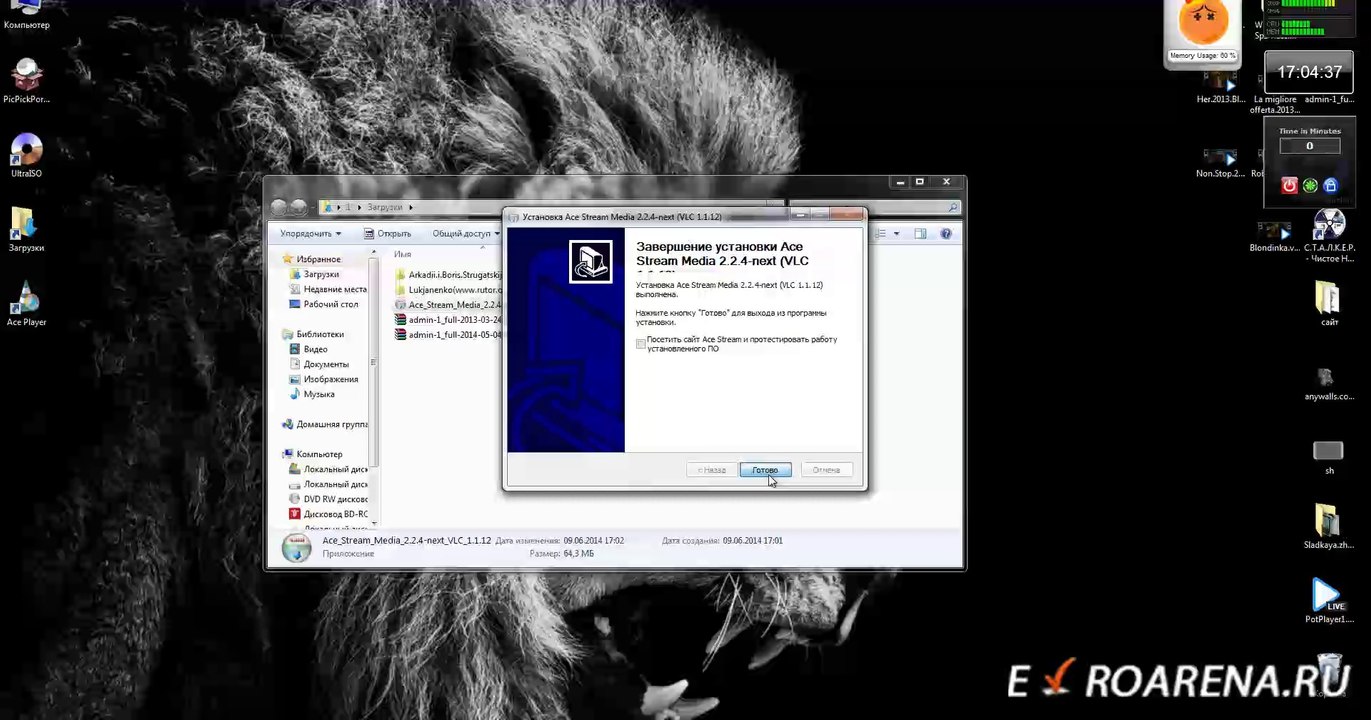
Task: Open the view options dropdown arrow in Explorer
Action: pos(896,234)
